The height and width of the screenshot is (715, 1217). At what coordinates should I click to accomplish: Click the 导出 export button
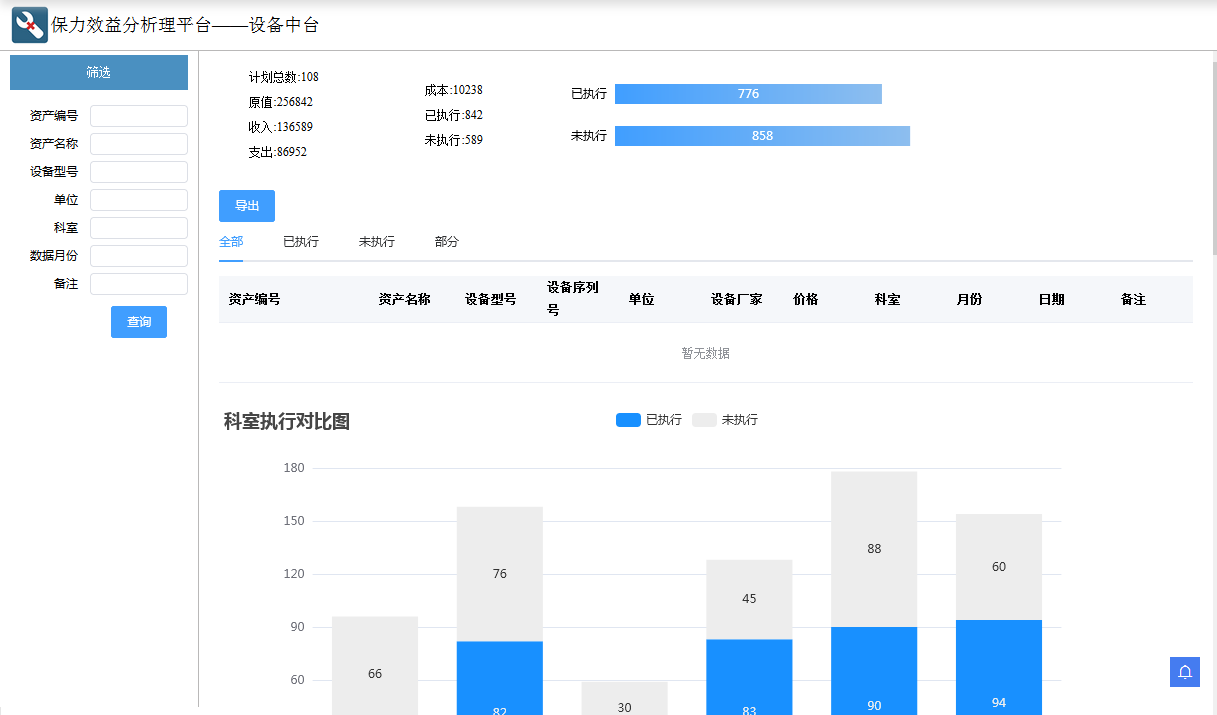(247, 206)
